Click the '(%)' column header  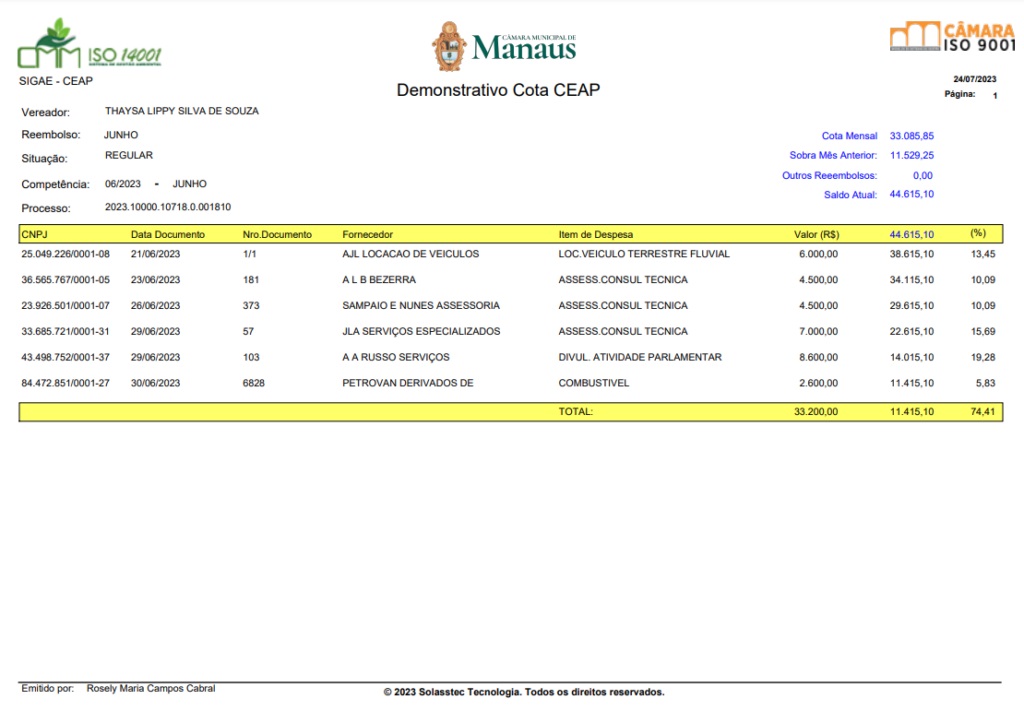coord(978,233)
